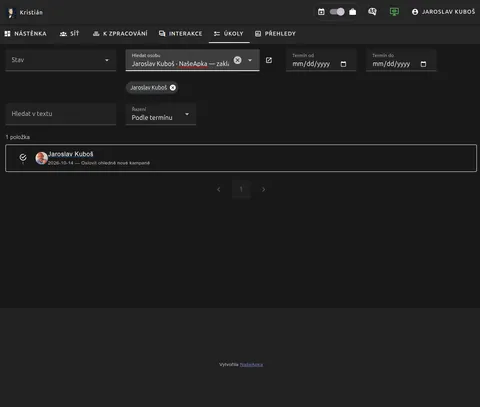
Task: Click the calendar icon beside the mode switch
Action: (321, 12)
